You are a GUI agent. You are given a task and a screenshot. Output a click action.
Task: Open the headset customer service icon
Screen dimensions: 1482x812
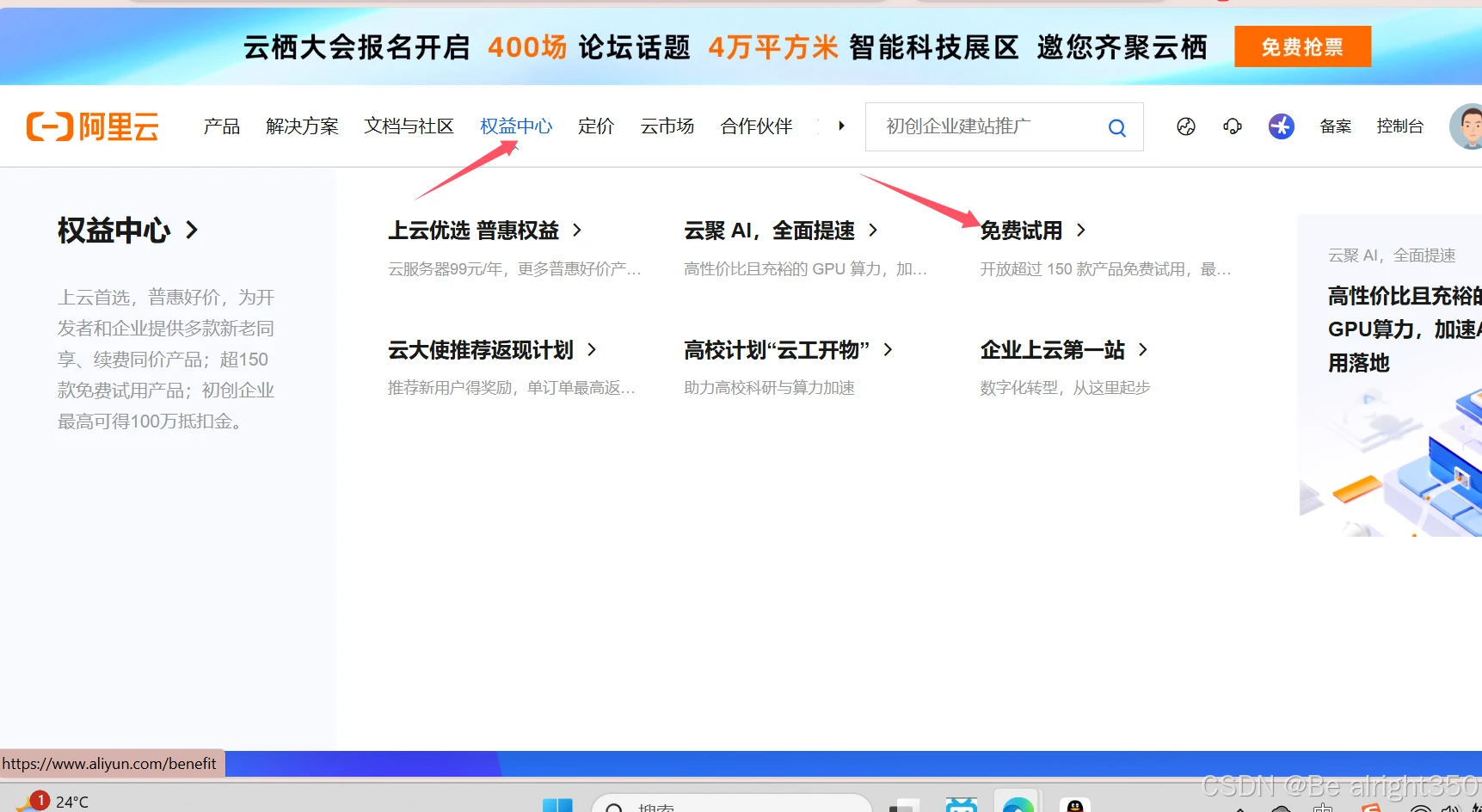pyautogui.click(x=1233, y=126)
